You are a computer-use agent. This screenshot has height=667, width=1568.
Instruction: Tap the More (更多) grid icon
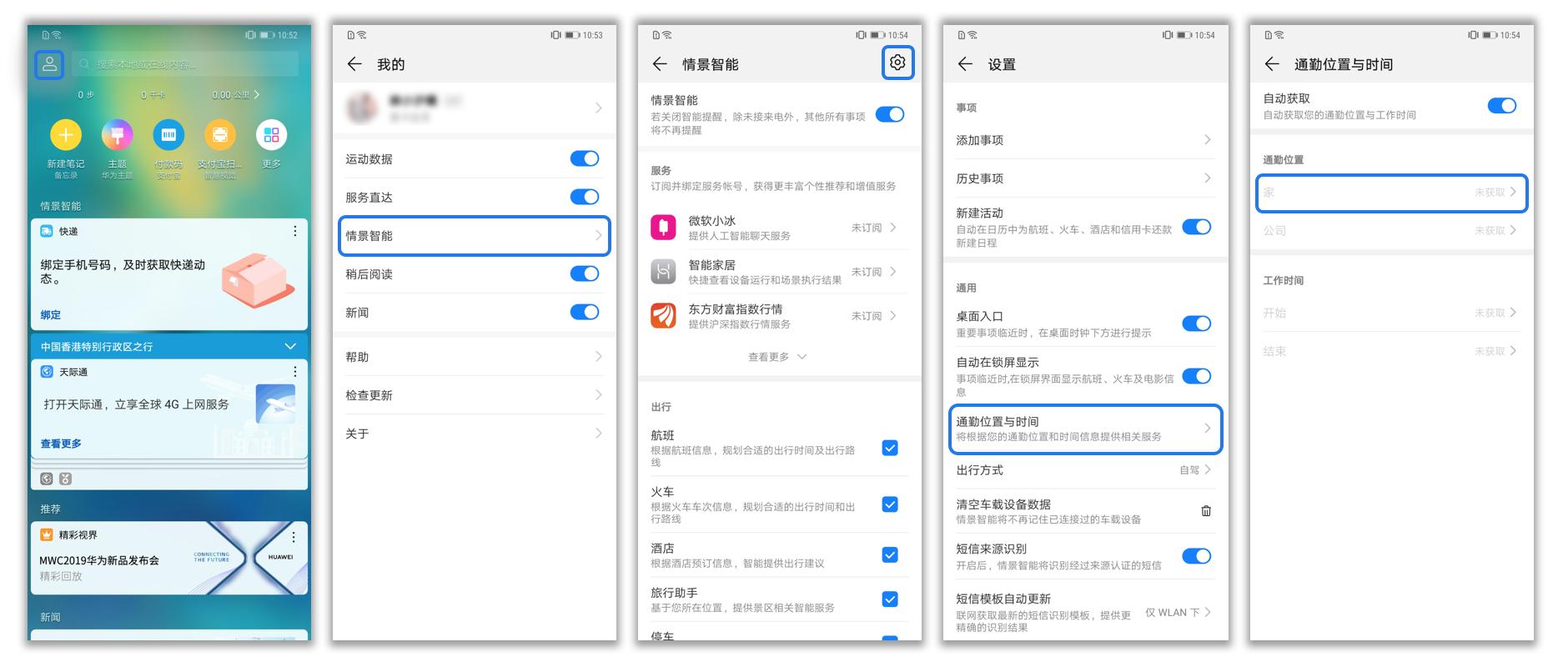tap(272, 135)
